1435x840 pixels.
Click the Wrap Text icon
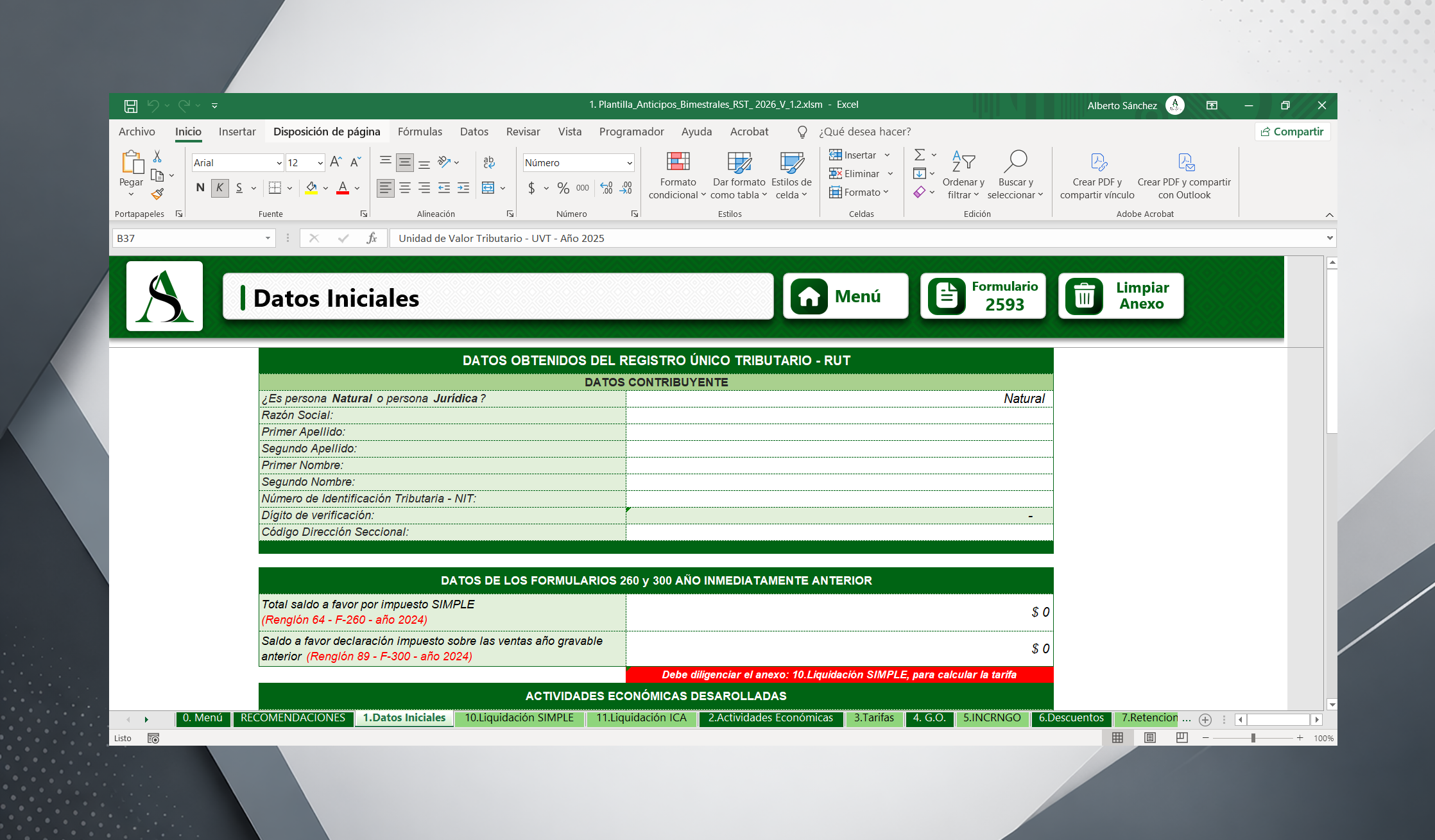[489, 162]
